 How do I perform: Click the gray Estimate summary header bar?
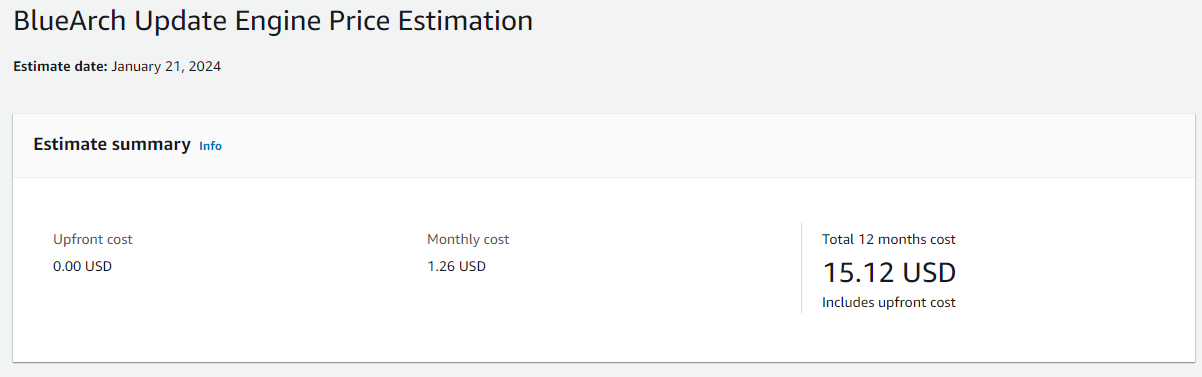pos(604,146)
